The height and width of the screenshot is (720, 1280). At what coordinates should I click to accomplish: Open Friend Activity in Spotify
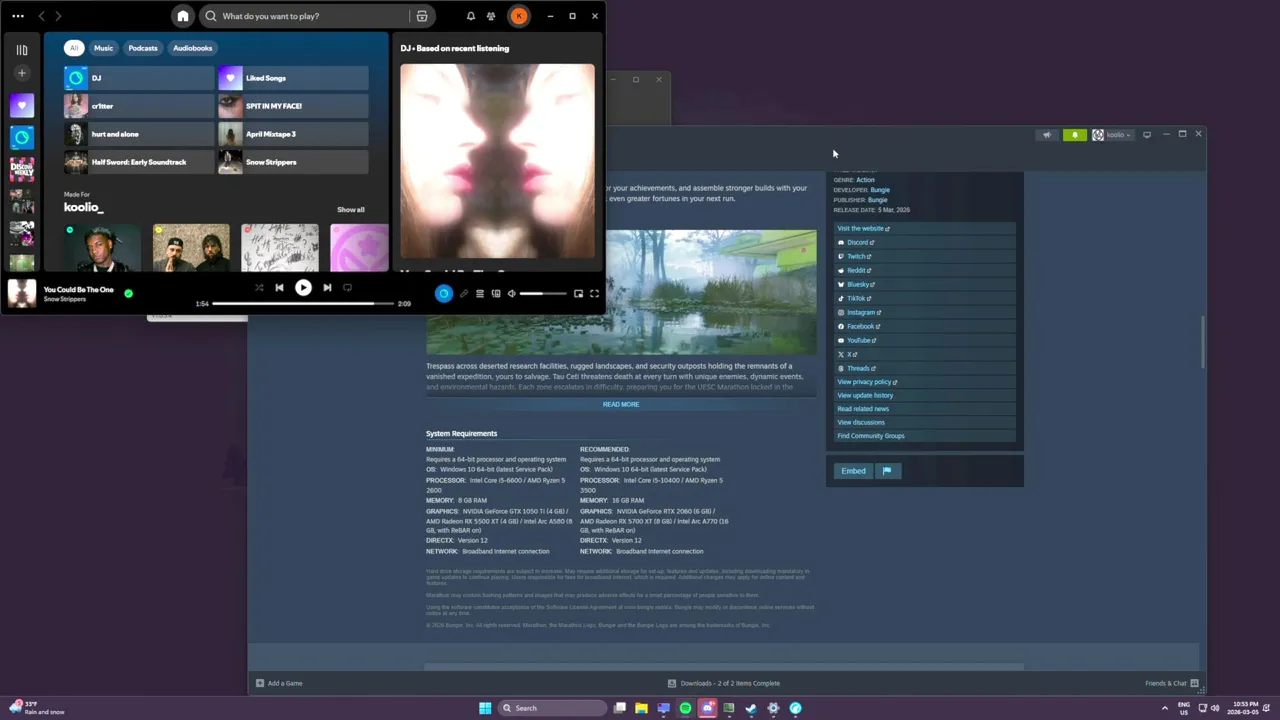[x=491, y=16]
